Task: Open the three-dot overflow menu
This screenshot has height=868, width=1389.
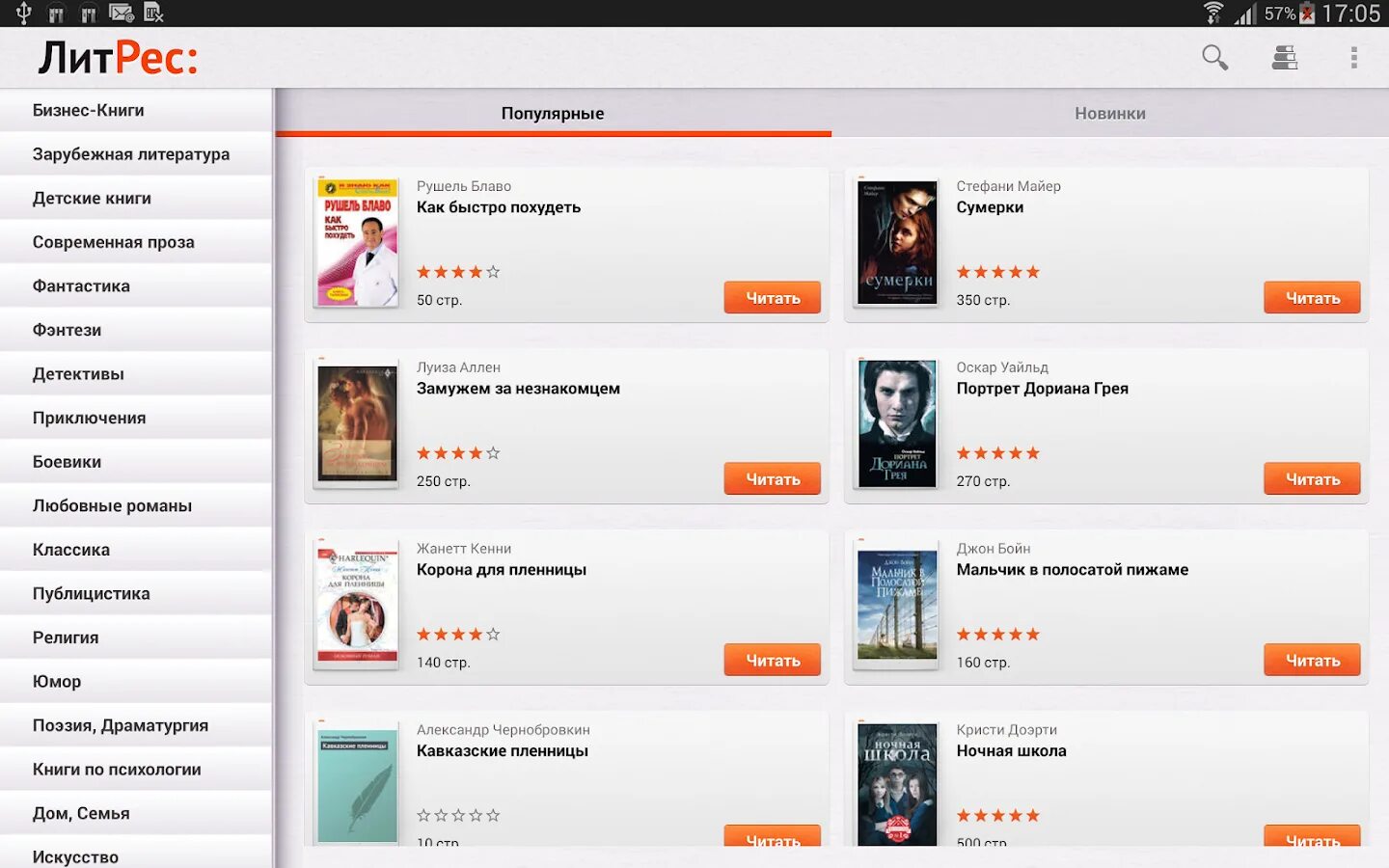Action: pyautogui.click(x=1354, y=58)
